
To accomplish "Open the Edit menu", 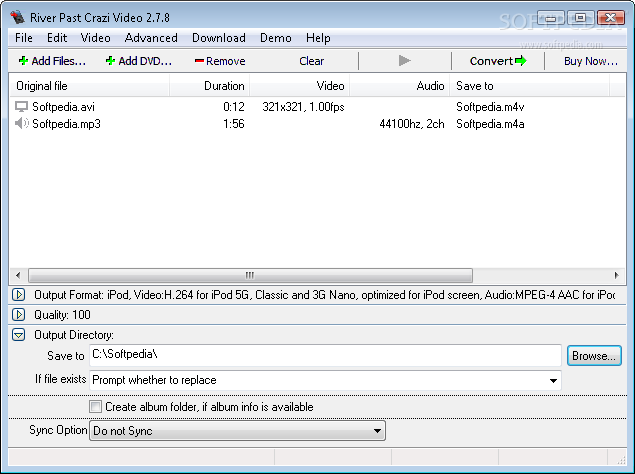I will pyautogui.click(x=57, y=38).
